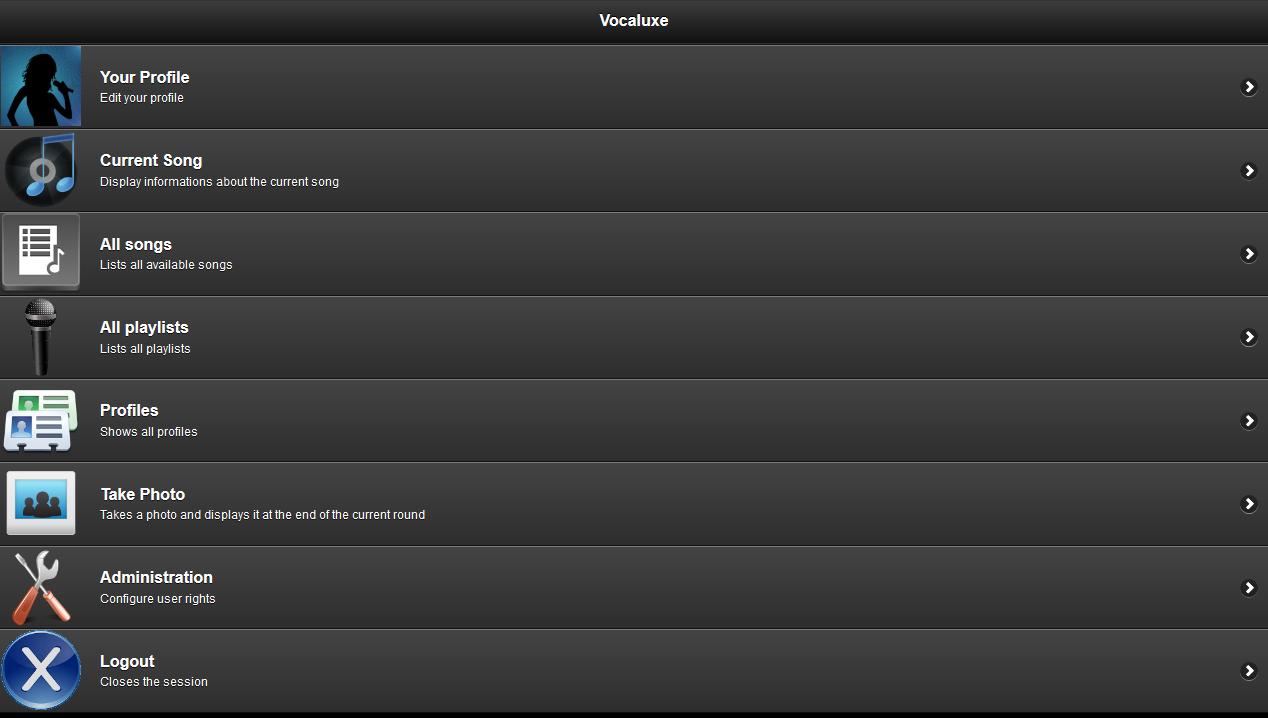Open Current Song using the right chevron
The image size is (1268, 718).
click(1249, 170)
